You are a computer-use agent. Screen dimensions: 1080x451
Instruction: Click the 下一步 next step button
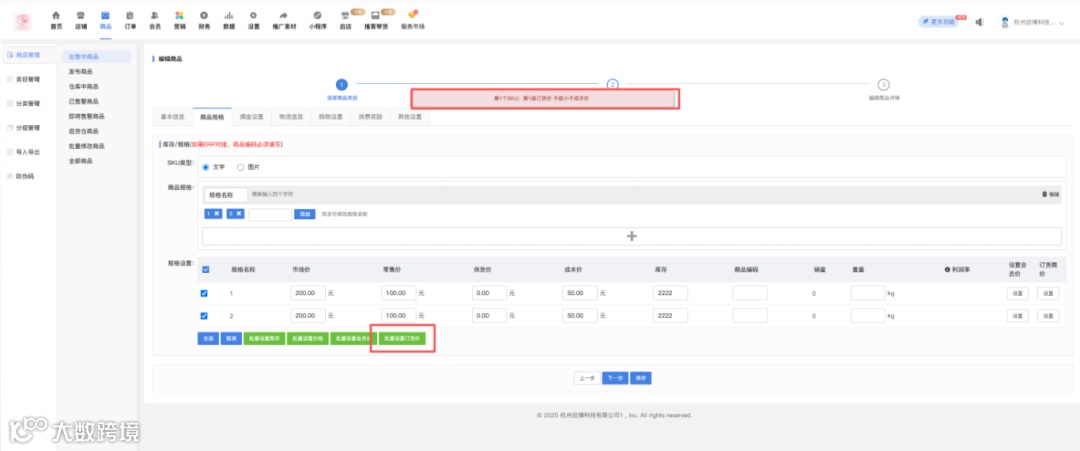pyautogui.click(x=615, y=378)
